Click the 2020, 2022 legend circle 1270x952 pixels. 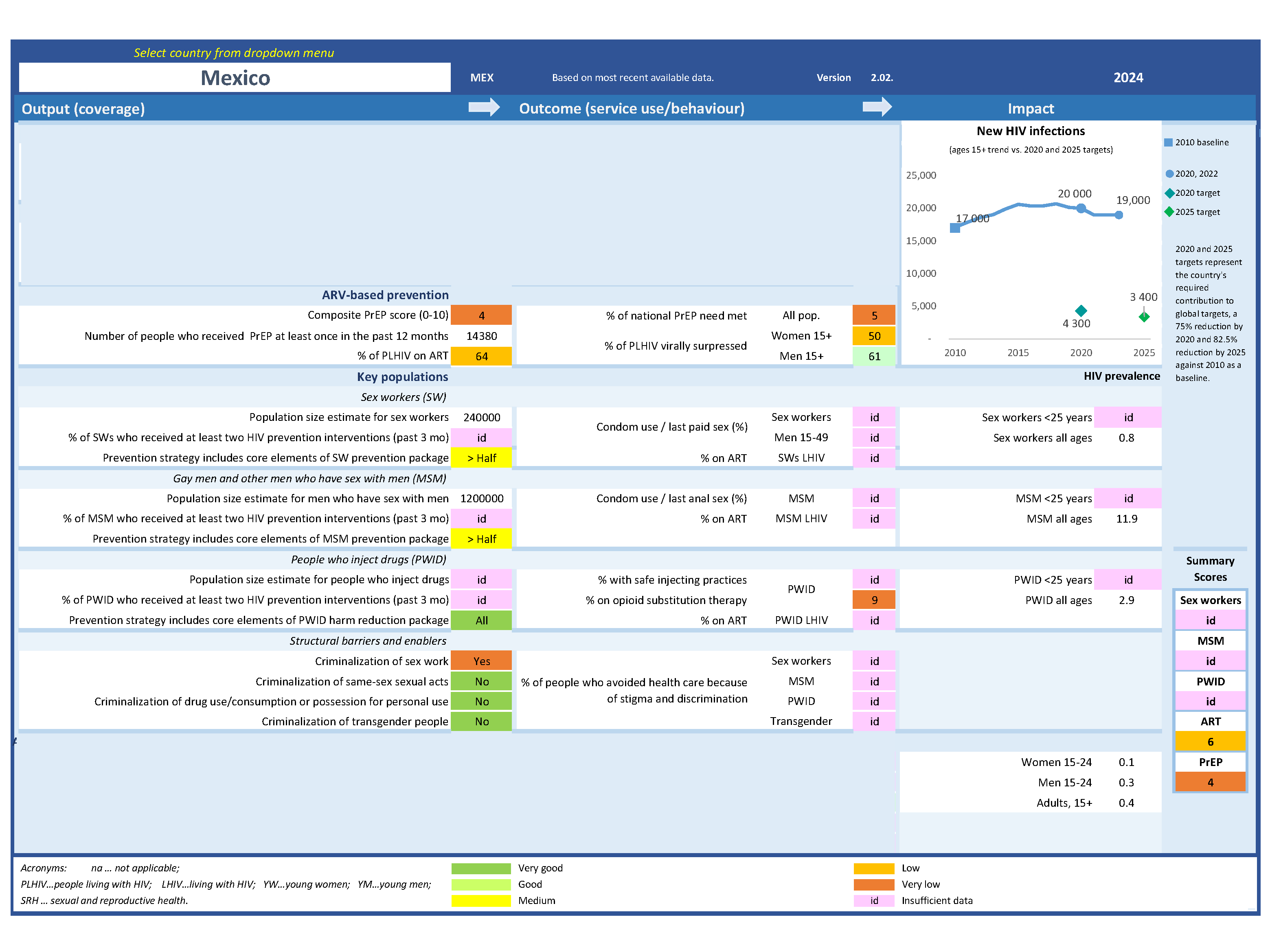(1169, 174)
